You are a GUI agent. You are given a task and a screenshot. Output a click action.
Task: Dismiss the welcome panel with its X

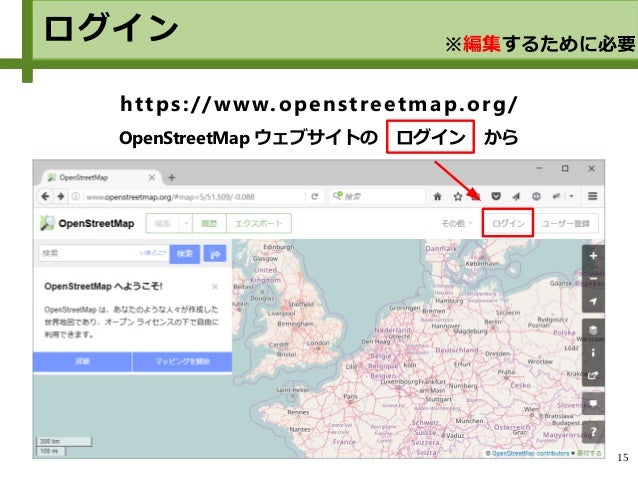point(215,287)
